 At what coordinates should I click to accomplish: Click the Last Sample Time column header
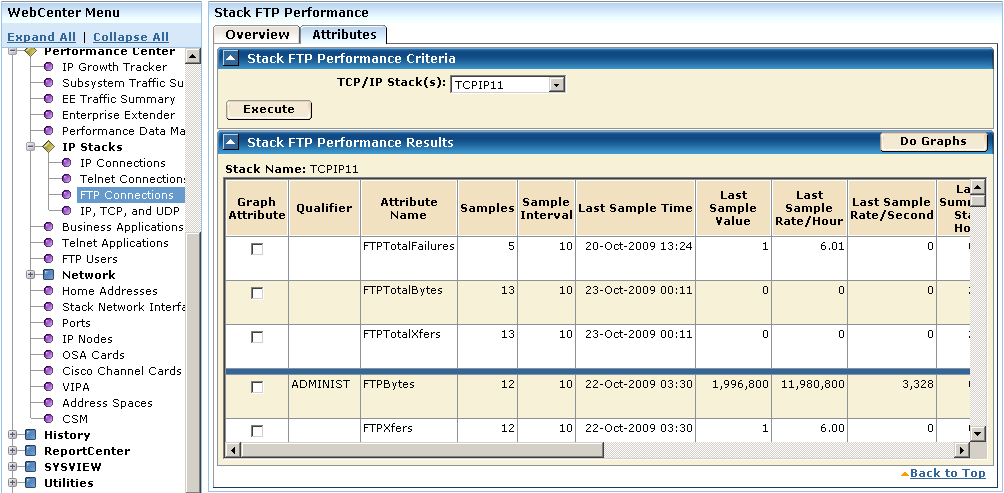point(635,208)
